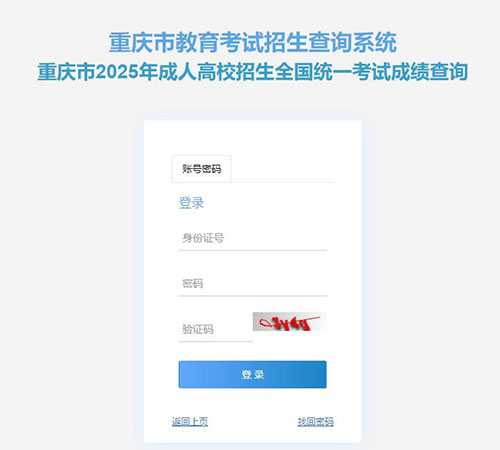Click the 2025年成人高校招生 subtitle heading
This screenshot has width=500, height=450.
(252, 72)
